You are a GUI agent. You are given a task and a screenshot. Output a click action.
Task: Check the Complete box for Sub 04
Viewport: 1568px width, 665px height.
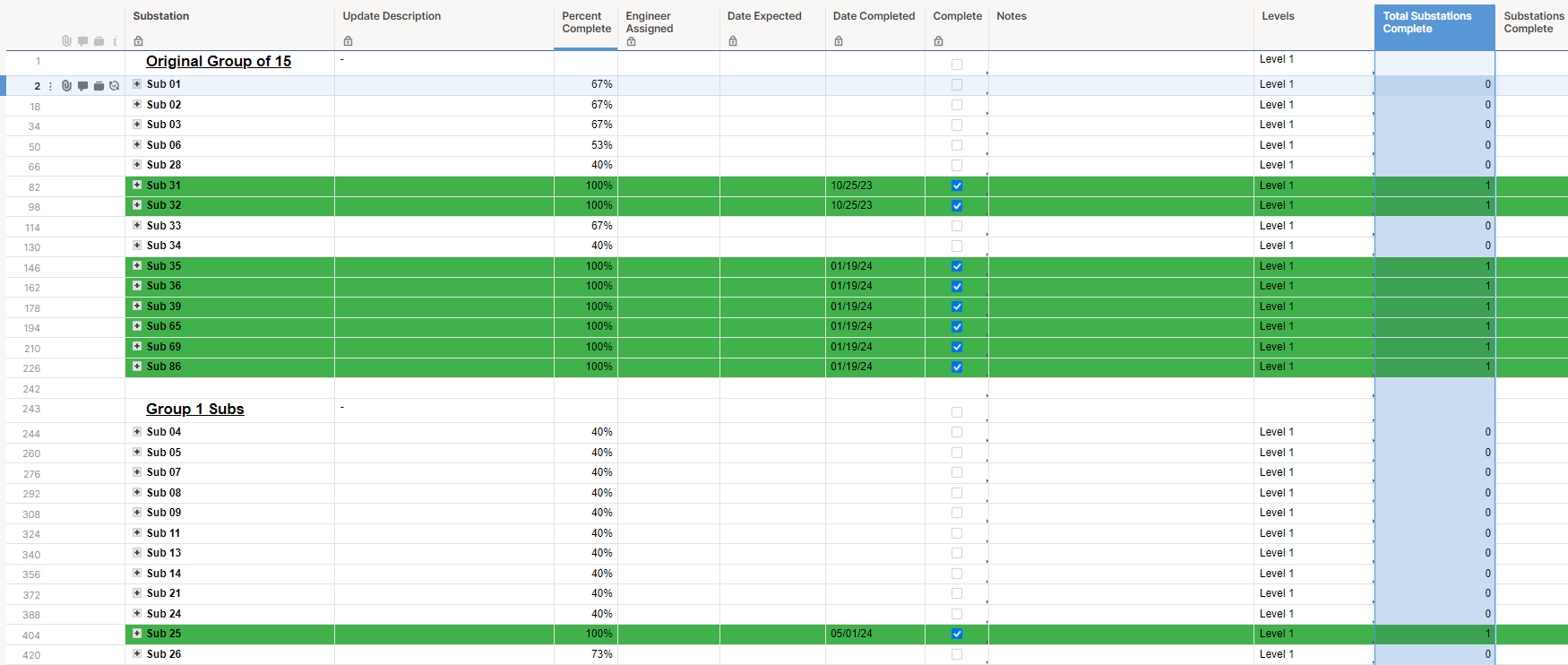[x=957, y=432]
